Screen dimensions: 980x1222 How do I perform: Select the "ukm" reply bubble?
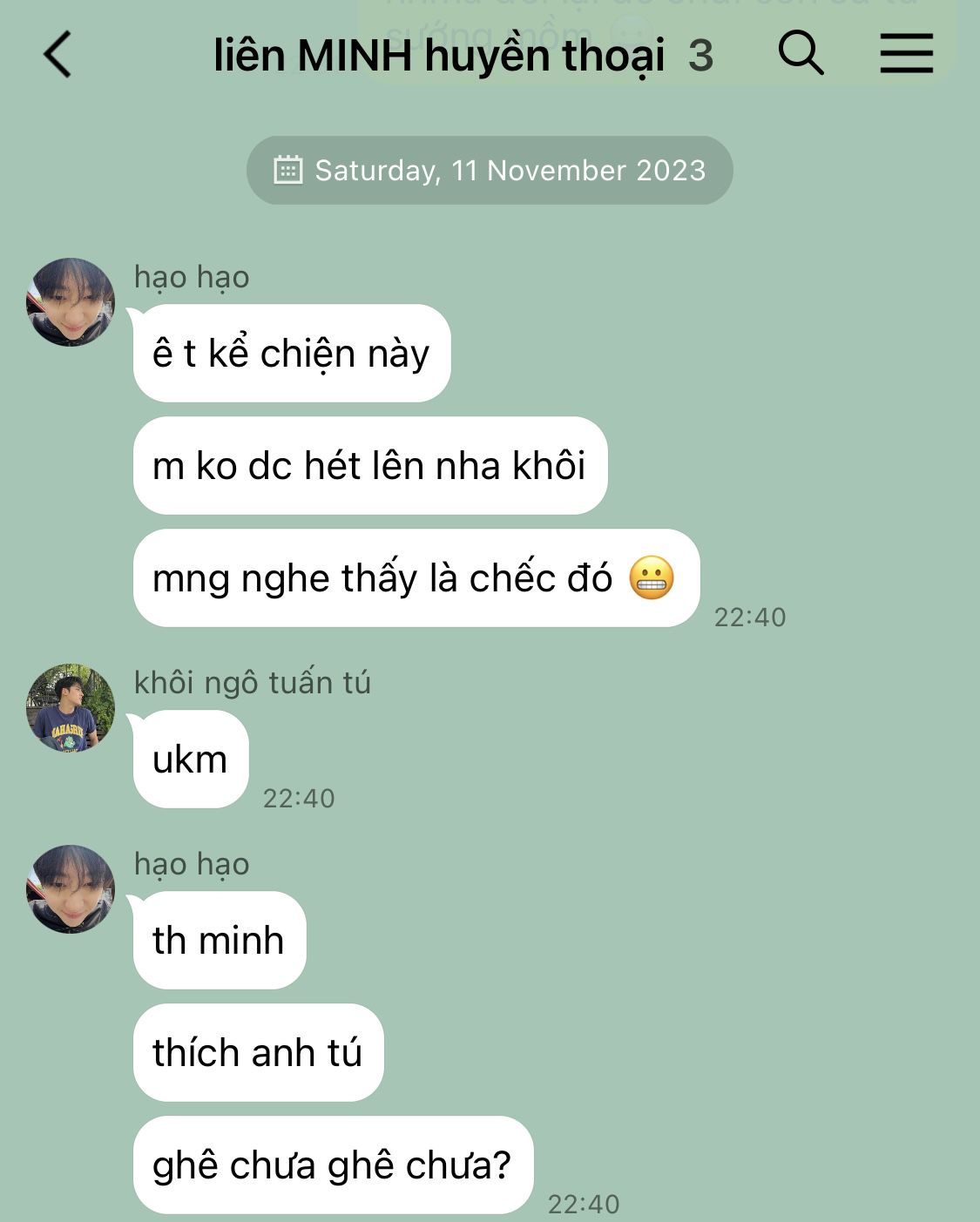click(191, 759)
